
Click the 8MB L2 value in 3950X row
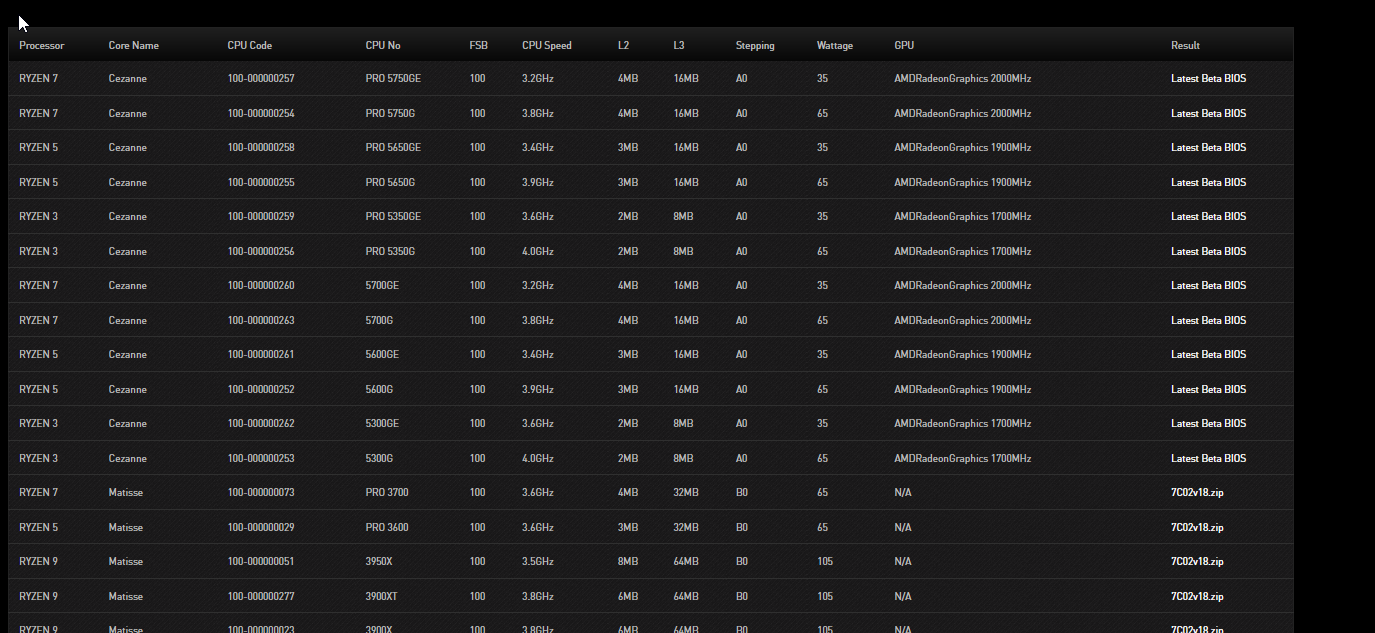click(628, 562)
